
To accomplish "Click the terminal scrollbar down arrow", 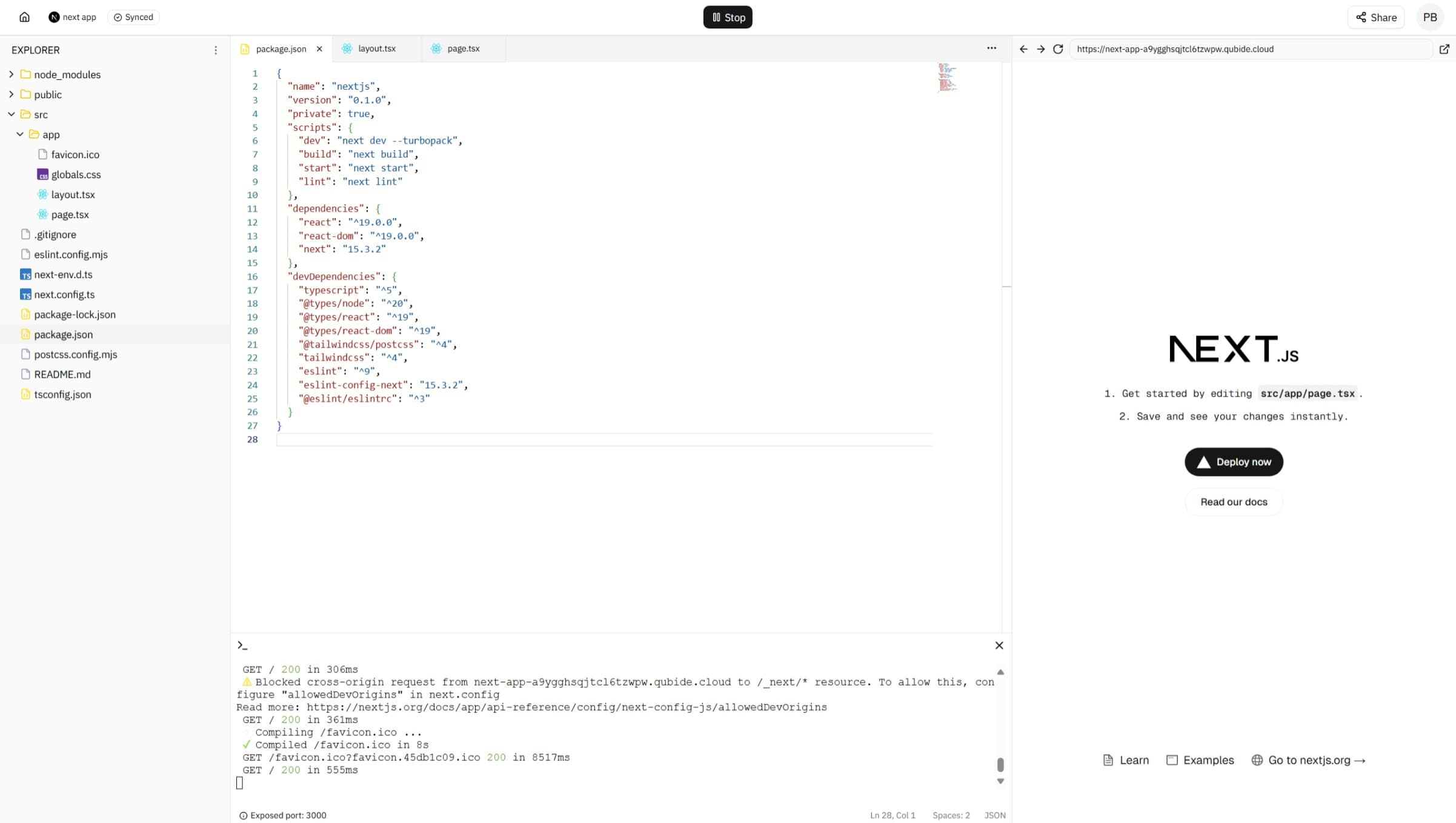I will 1000,781.
